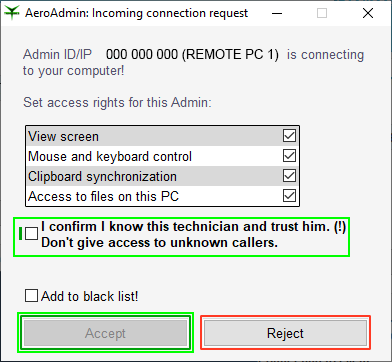The width and height of the screenshot is (392, 362).
Task: Tick the trust confirmation checkbox
Action: pyautogui.click(x=32, y=234)
